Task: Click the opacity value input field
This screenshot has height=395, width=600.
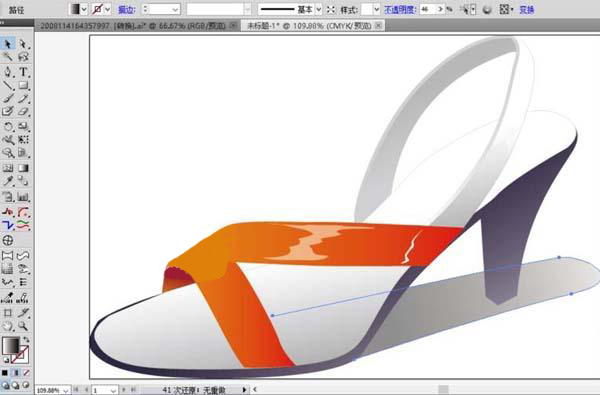Action: point(429,9)
